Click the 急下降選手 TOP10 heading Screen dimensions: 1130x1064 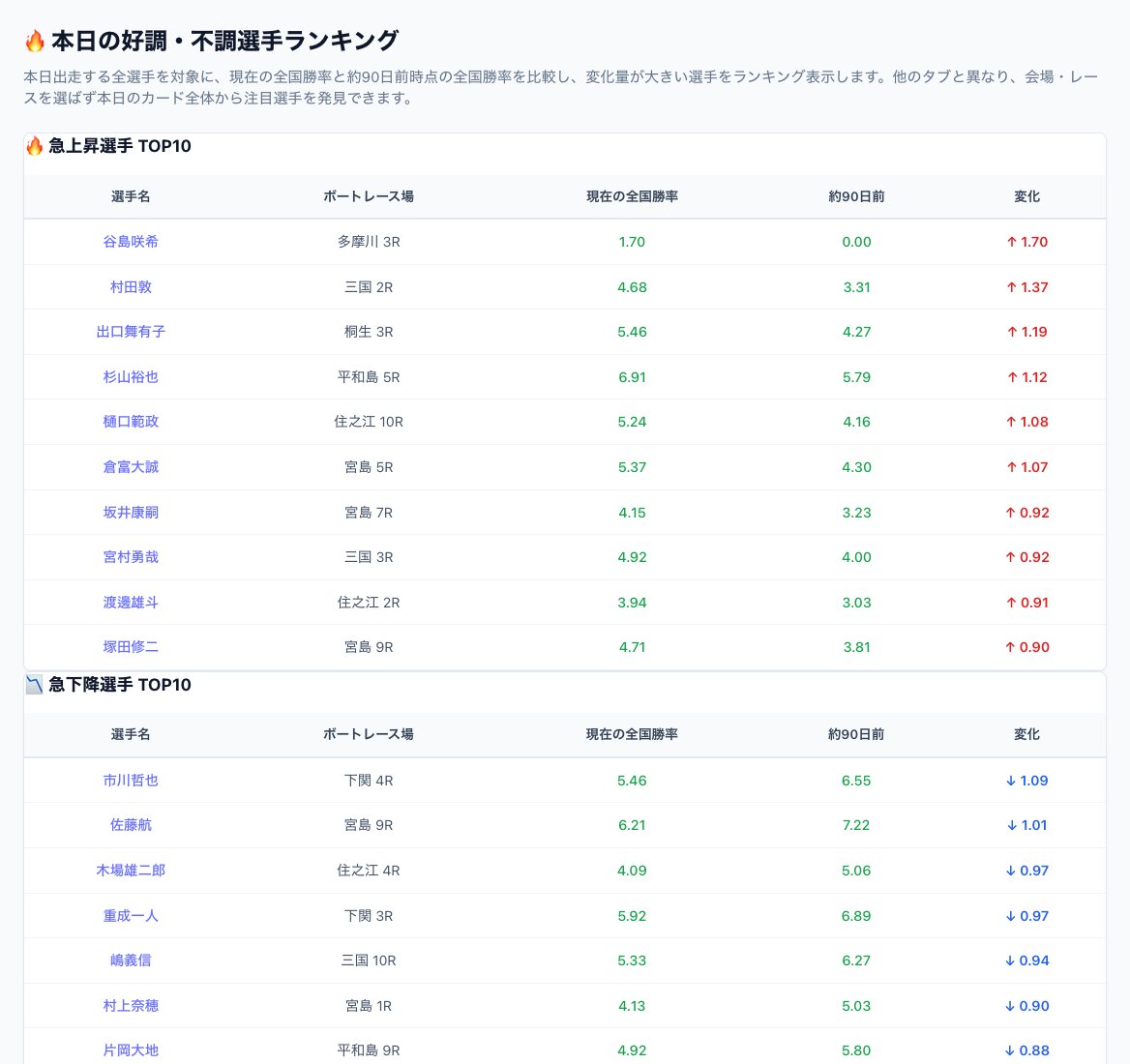[120, 685]
